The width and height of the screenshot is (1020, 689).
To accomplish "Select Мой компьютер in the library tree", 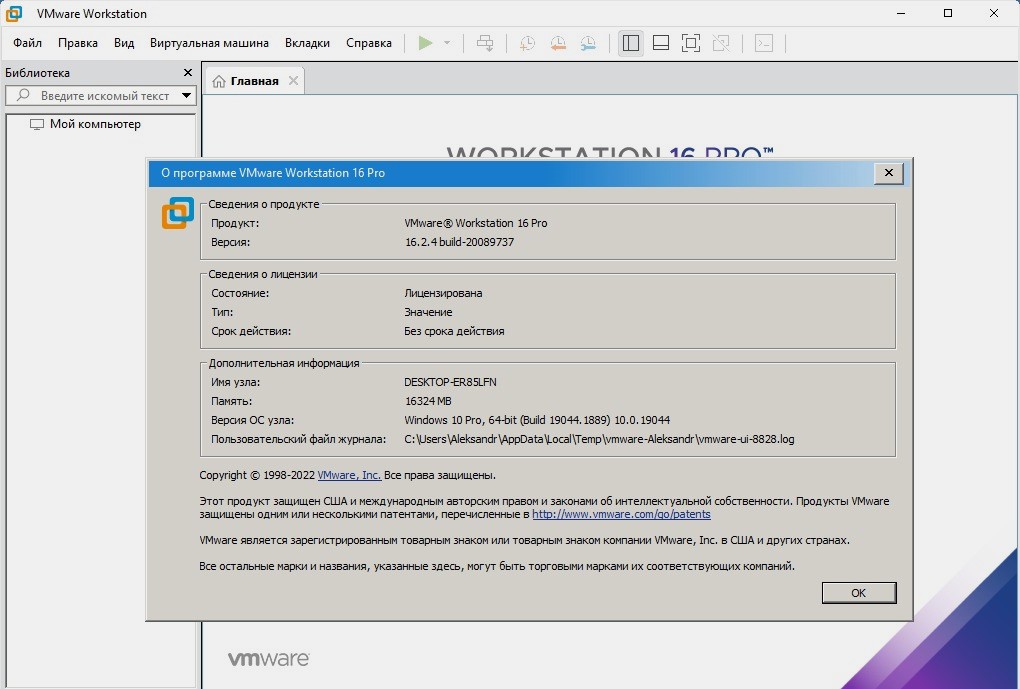I will click(x=95, y=124).
